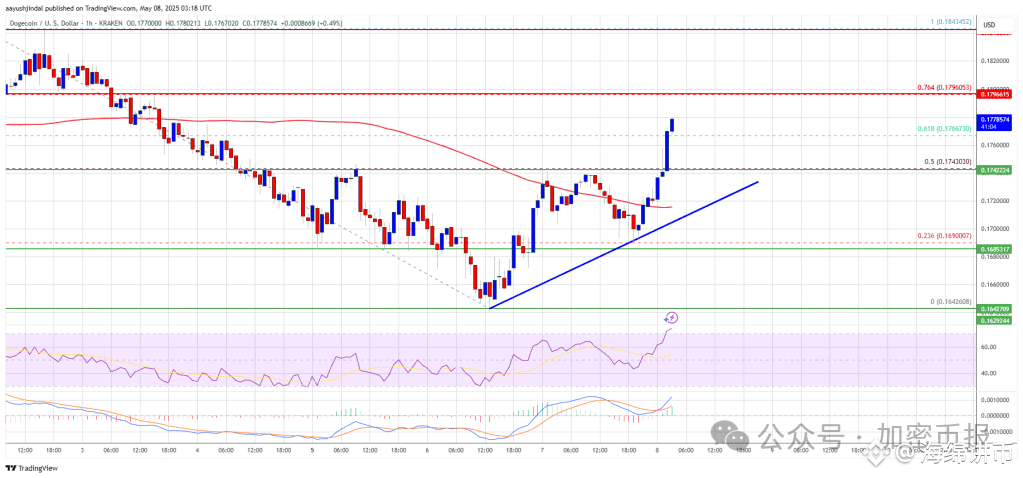Screen dimensions: 1023x478
Task: Click the date label 7 on time axis
Action: [x=541, y=451]
